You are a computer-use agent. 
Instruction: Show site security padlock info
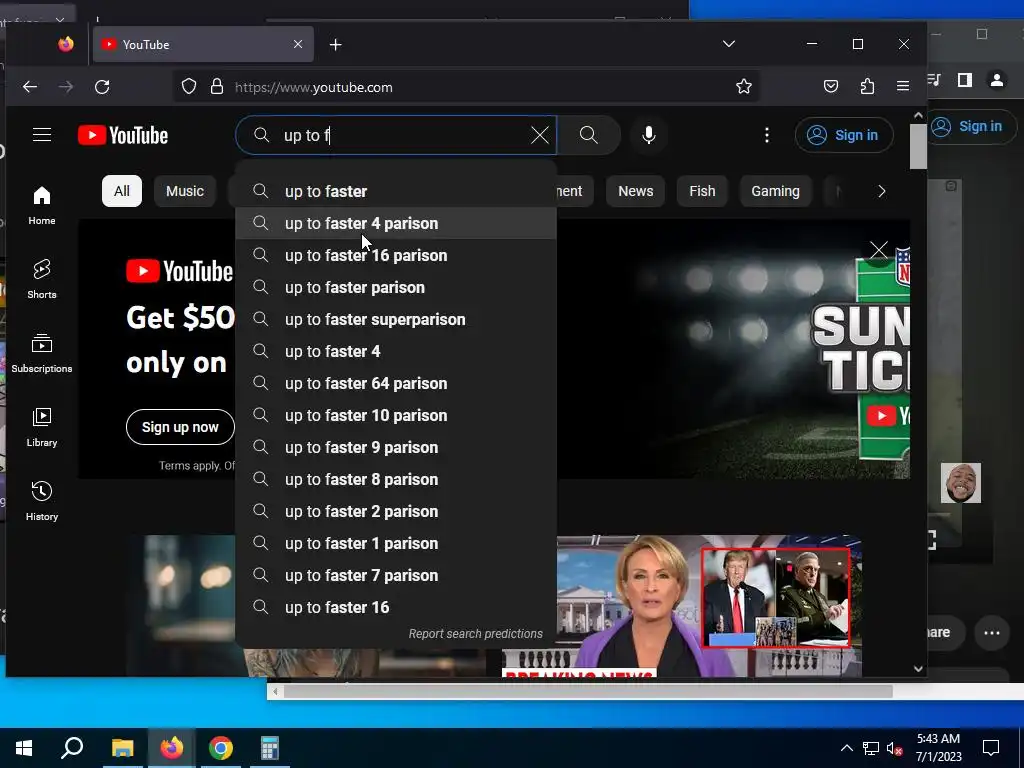(x=217, y=87)
